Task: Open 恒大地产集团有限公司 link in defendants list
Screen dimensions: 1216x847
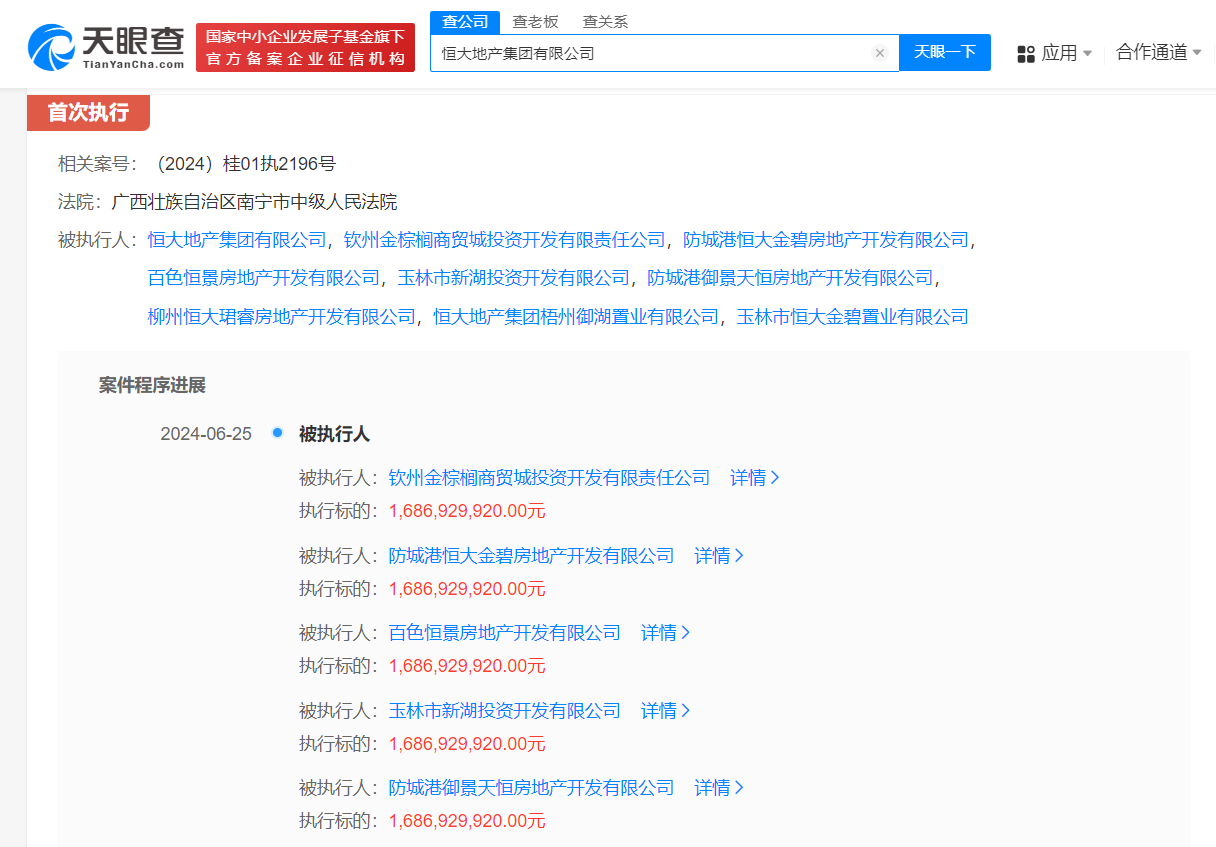Action: click(x=237, y=240)
